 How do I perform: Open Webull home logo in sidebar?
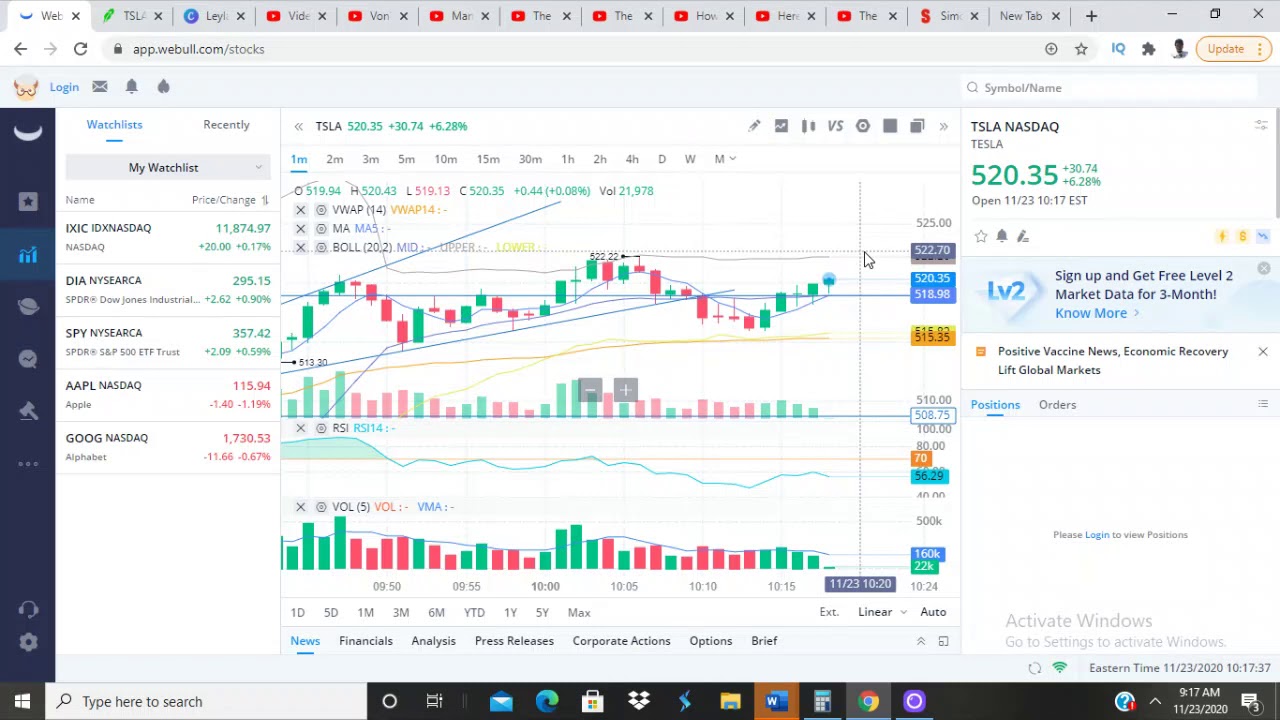click(x=28, y=133)
